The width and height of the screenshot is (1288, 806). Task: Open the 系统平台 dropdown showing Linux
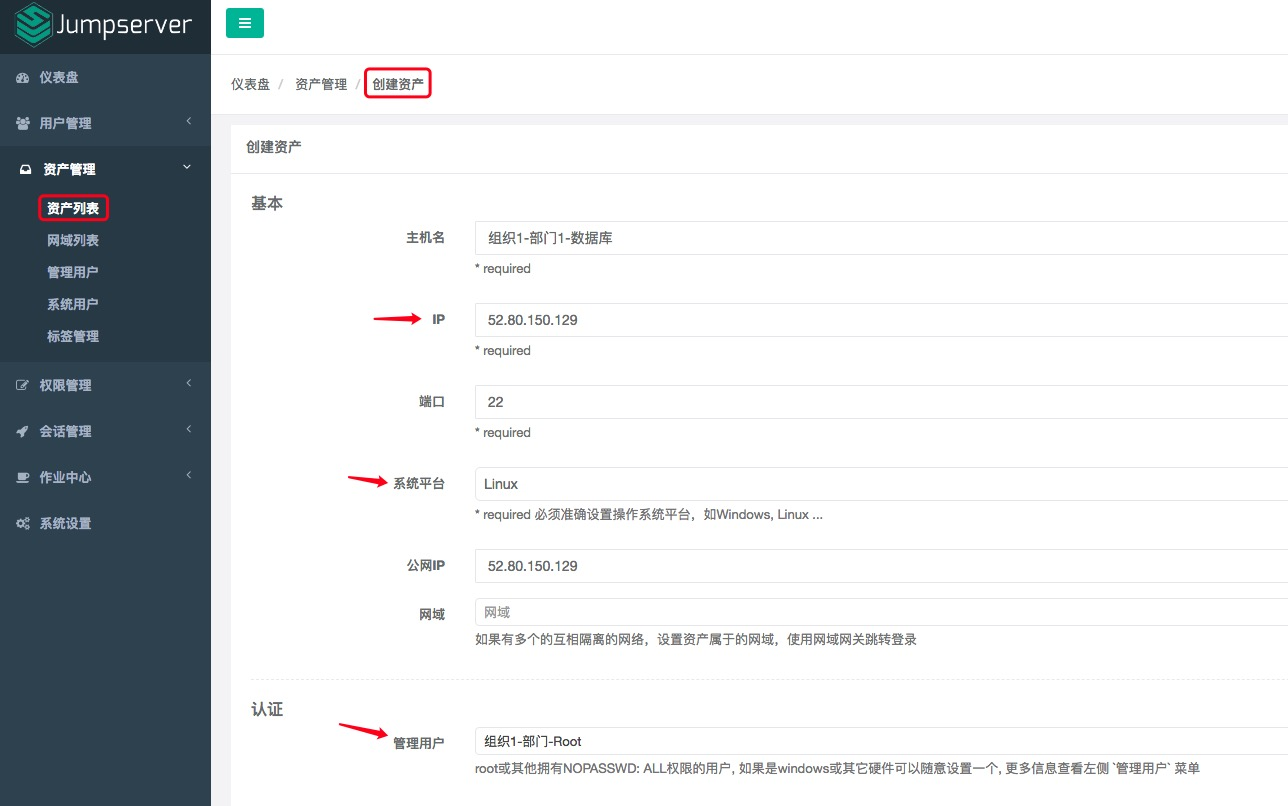(881, 484)
